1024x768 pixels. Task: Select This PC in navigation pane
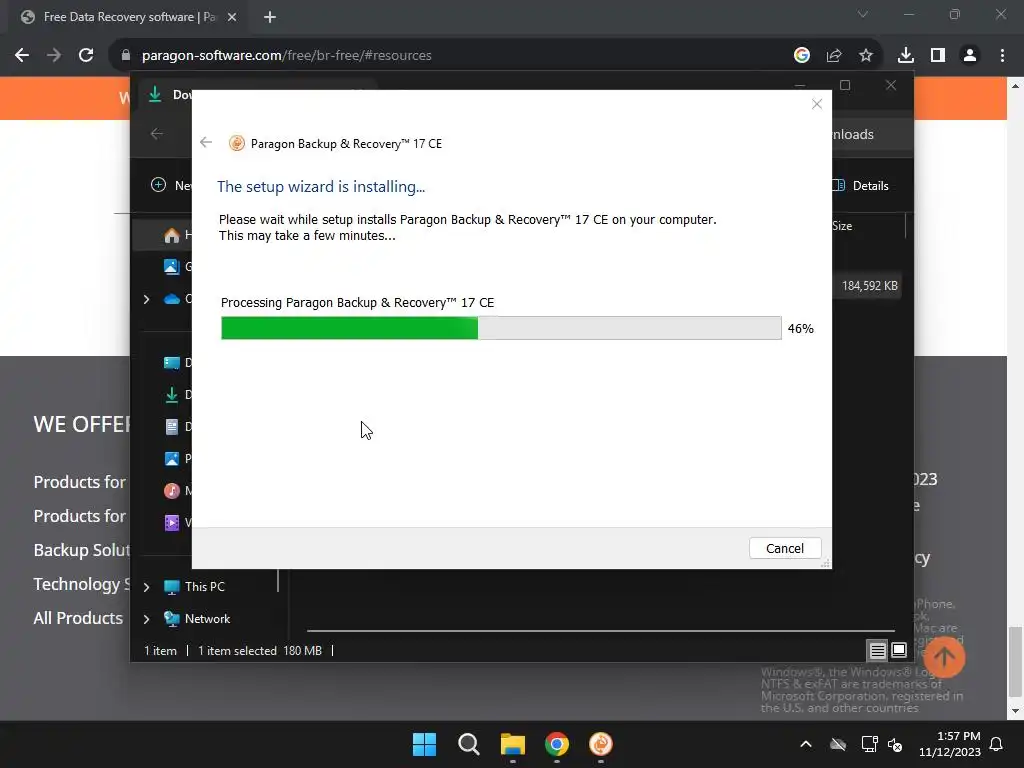click(x=204, y=586)
